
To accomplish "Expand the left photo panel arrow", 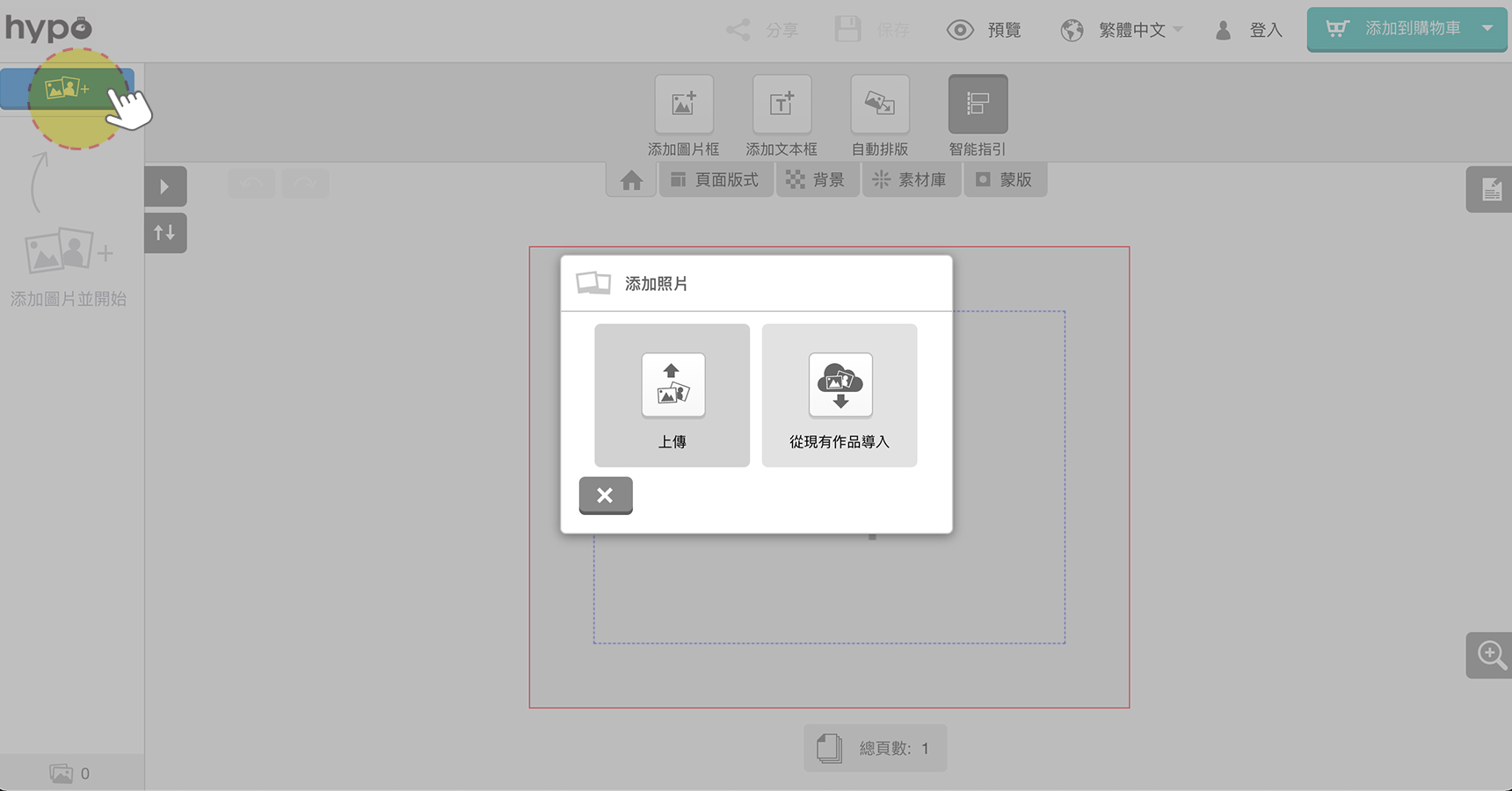I will coord(165,186).
